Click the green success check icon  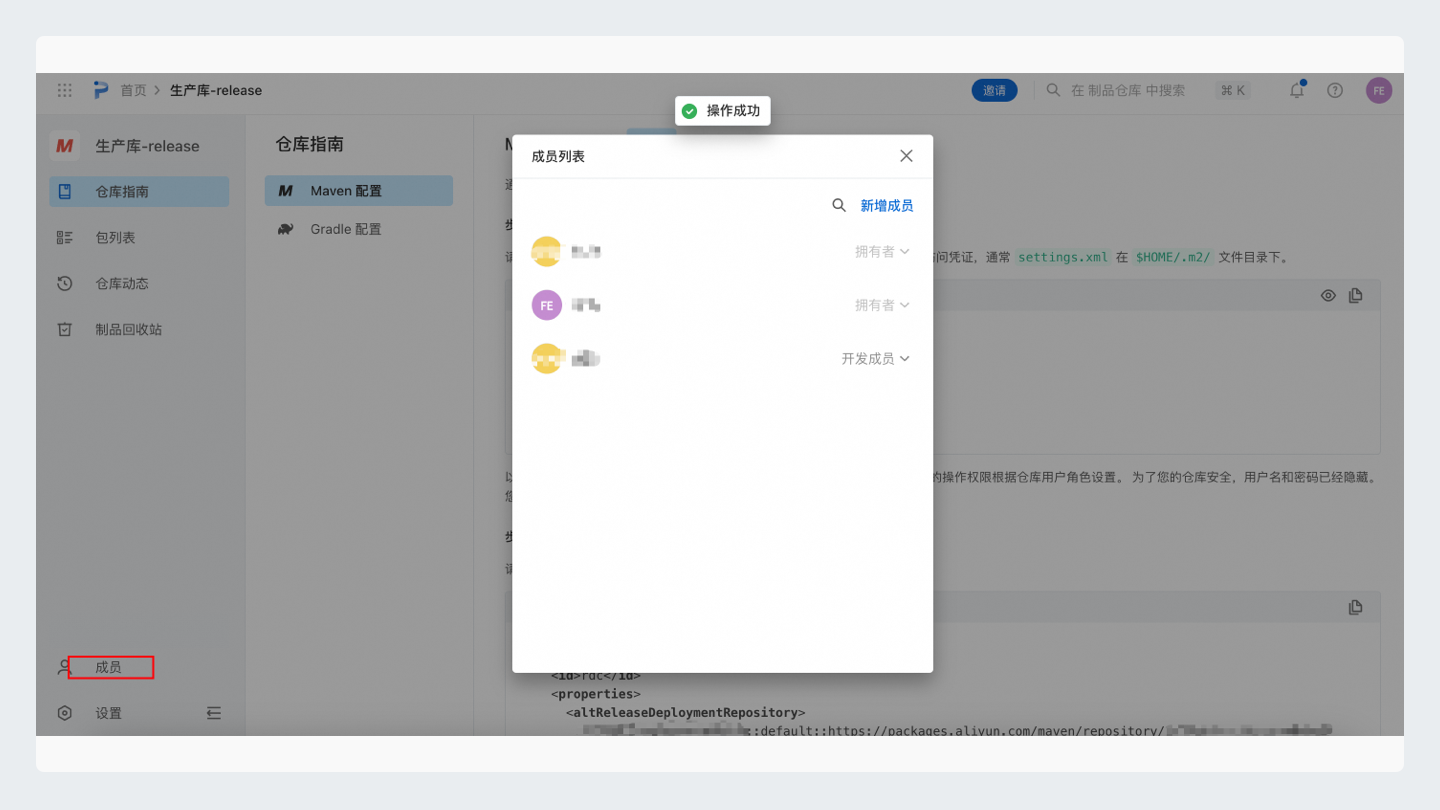[x=689, y=111]
